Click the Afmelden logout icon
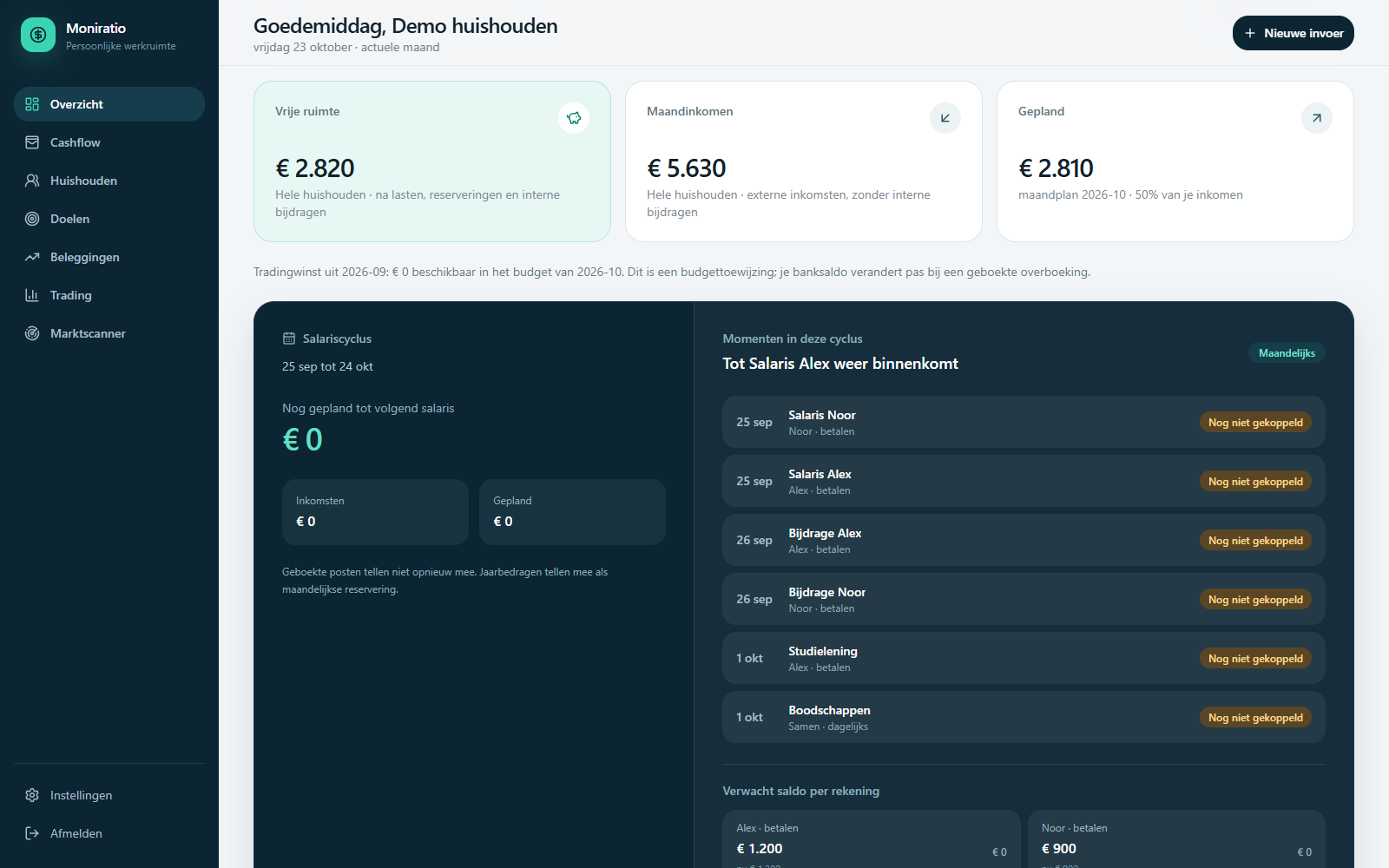 click(32, 833)
